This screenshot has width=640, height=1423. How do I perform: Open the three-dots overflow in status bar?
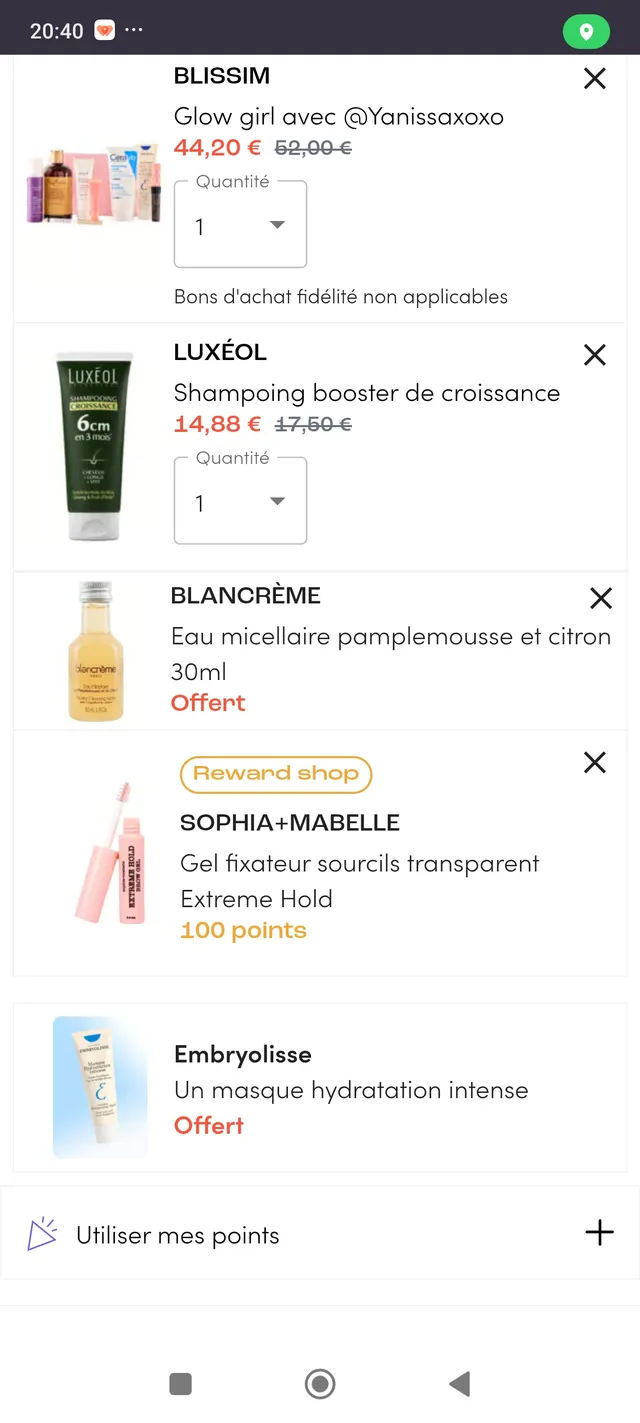click(x=134, y=31)
